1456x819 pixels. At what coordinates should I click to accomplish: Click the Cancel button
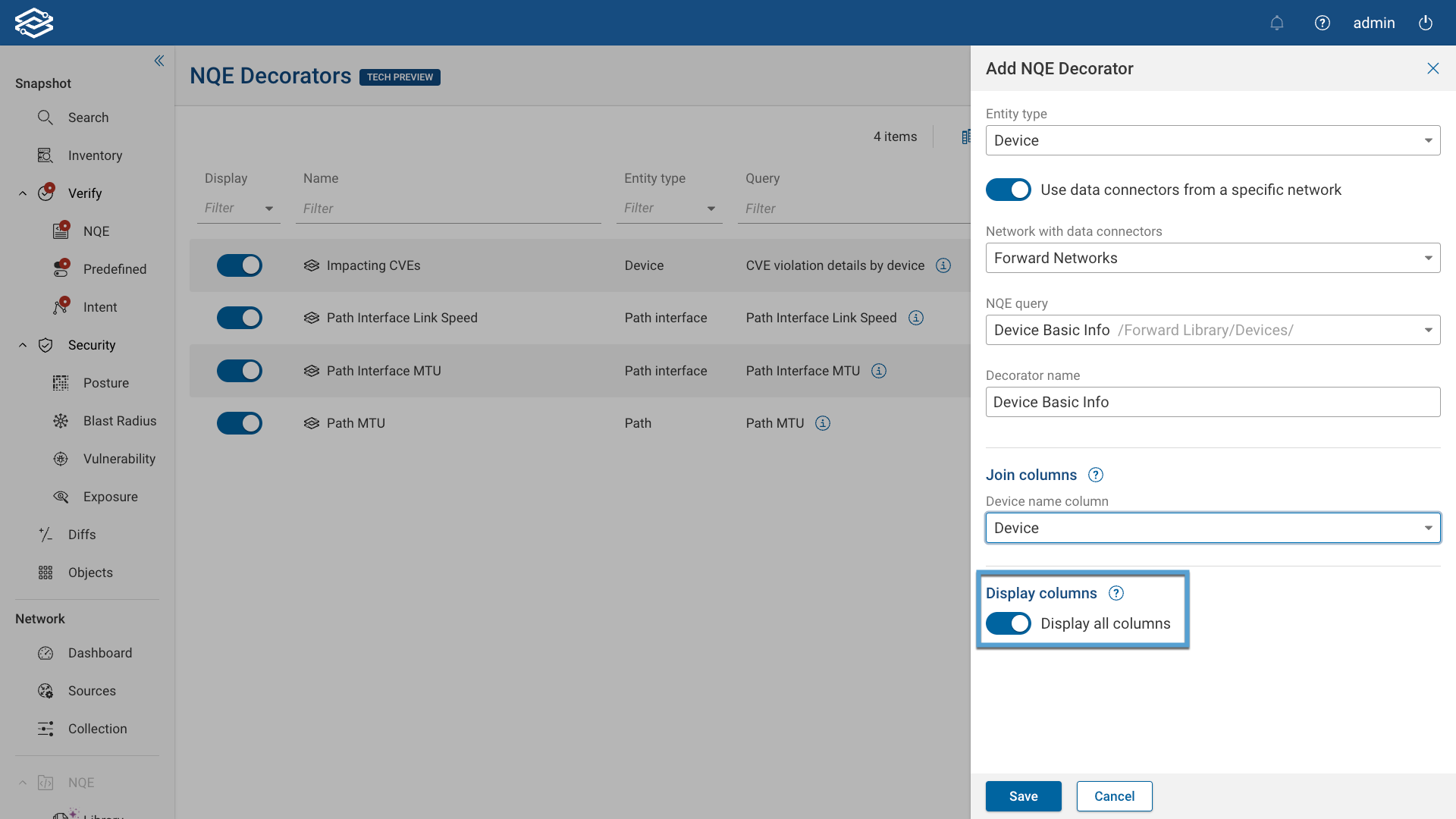(1114, 796)
